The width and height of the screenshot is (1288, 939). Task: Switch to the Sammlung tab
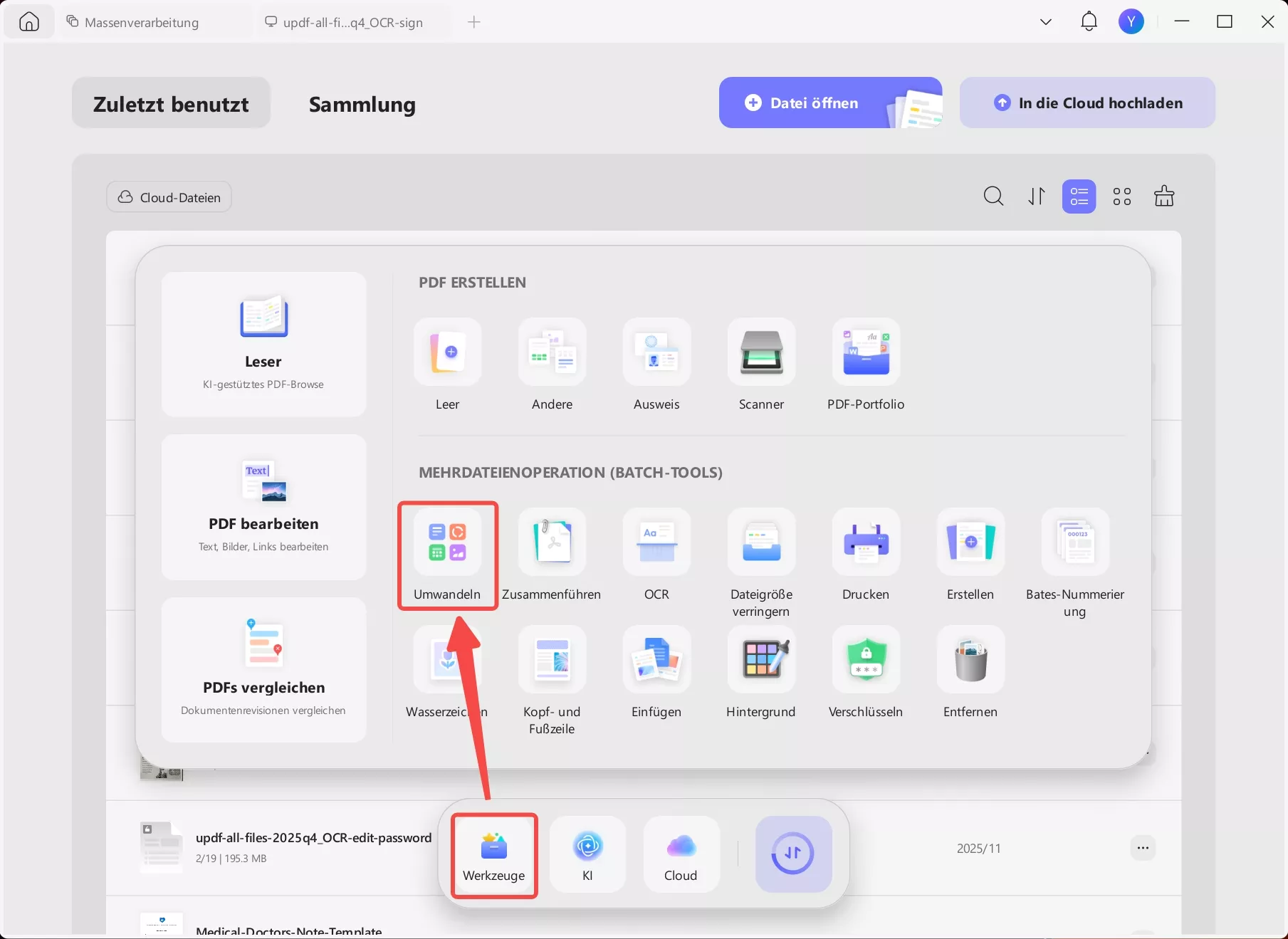click(361, 104)
